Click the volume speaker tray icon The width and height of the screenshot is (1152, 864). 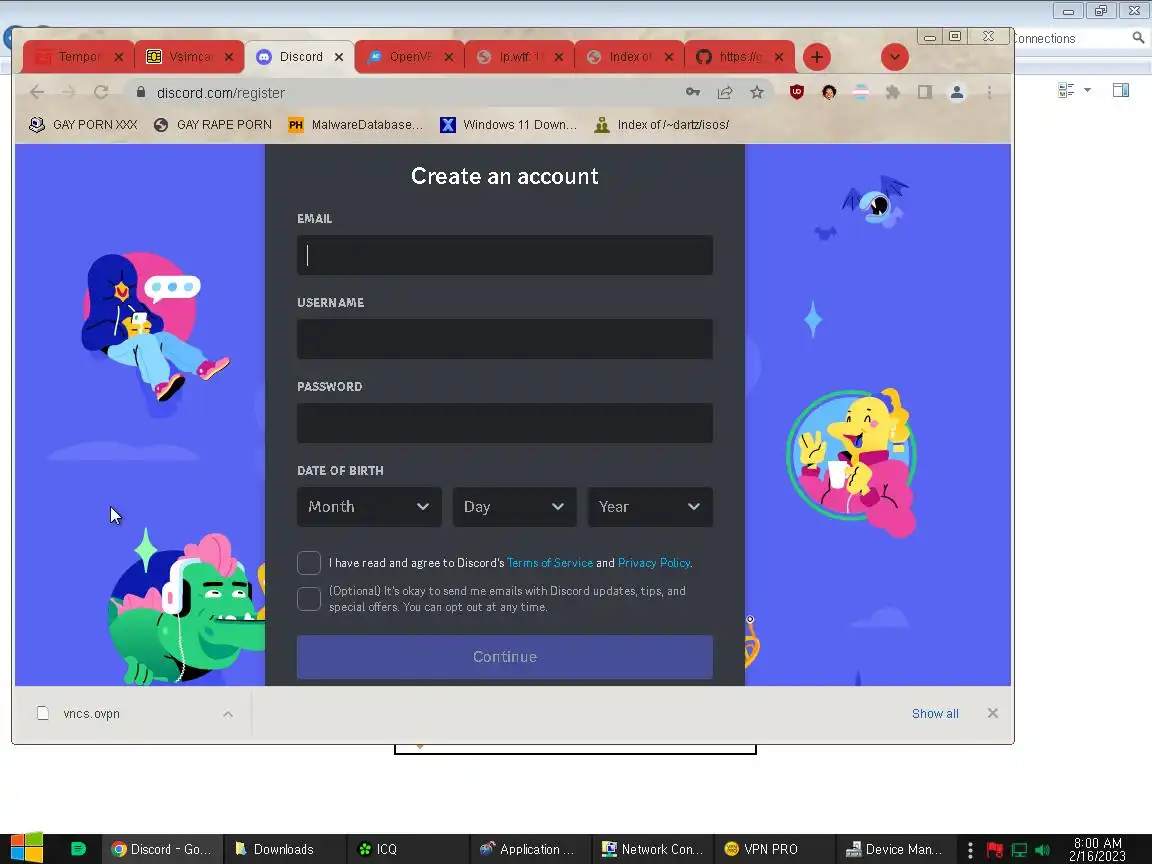click(1043, 850)
